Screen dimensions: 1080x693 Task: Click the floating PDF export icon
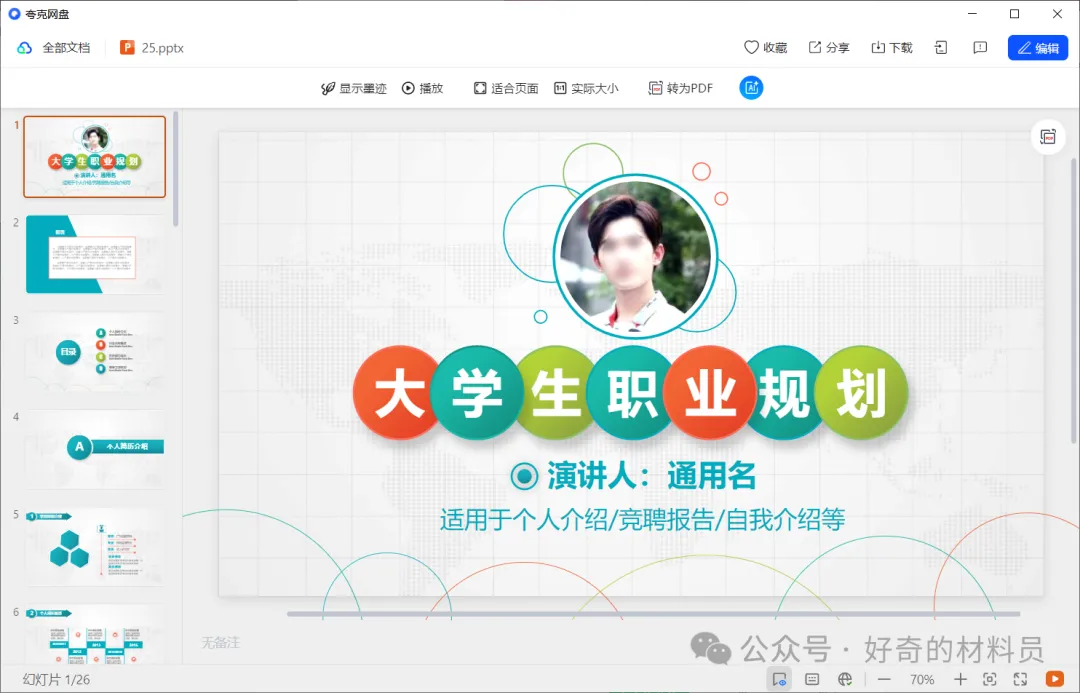pyautogui.click(x=1048, y=137)
